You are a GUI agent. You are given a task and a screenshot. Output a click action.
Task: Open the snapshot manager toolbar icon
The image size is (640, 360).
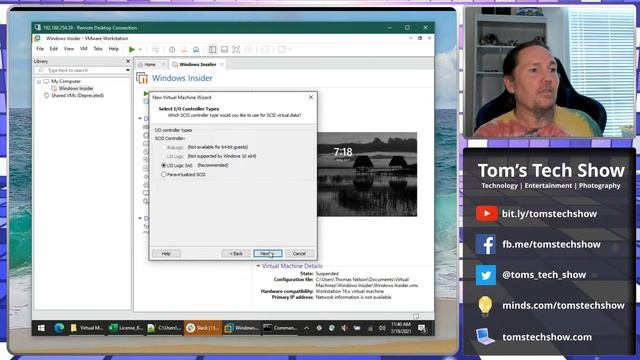pyautogui.click(x=196, y=49)
